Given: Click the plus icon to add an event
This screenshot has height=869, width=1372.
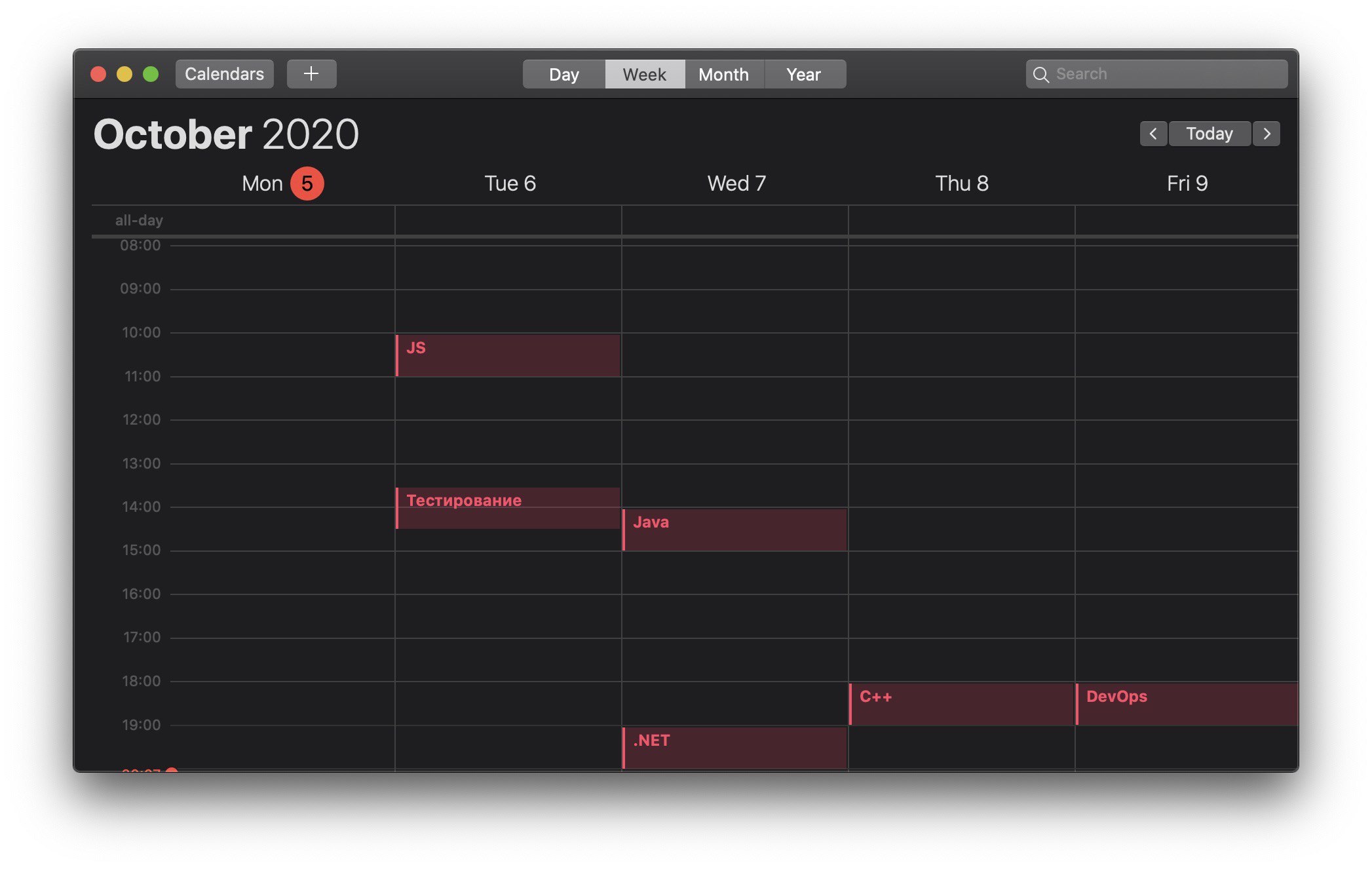Looking at the screenshot, I should (311, 74).
